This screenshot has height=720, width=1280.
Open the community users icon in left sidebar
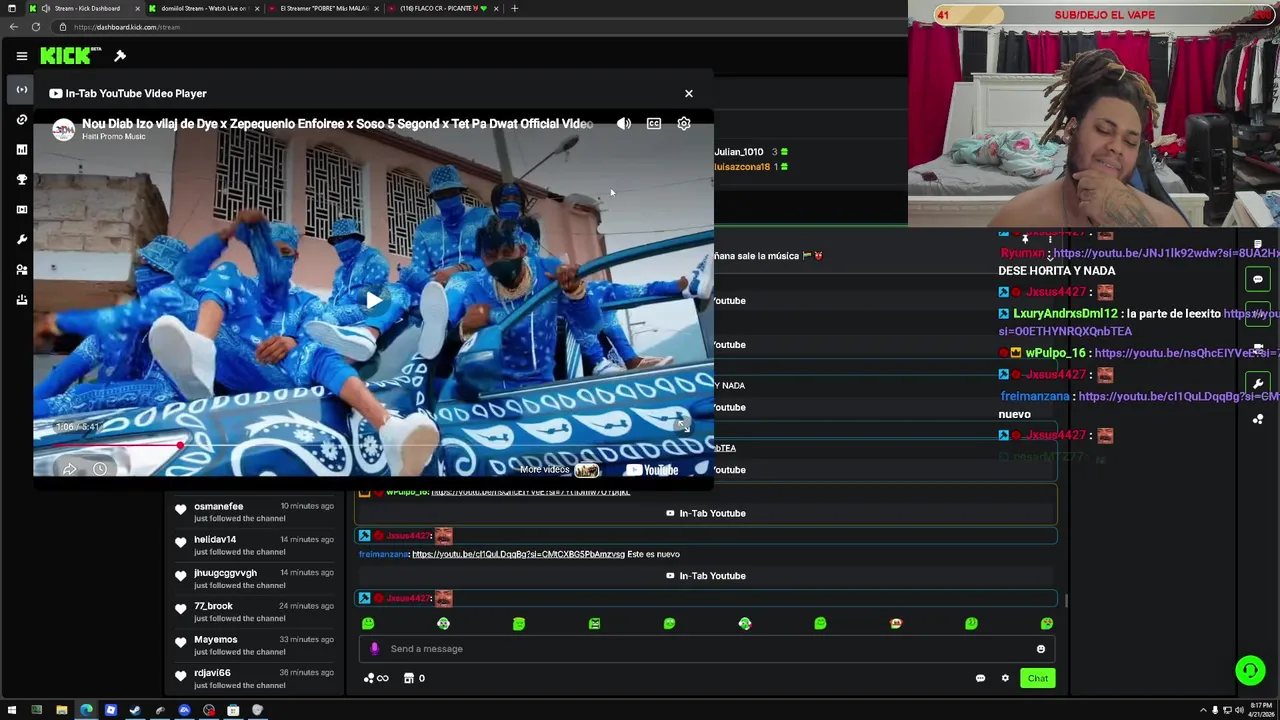pos(21,270)
